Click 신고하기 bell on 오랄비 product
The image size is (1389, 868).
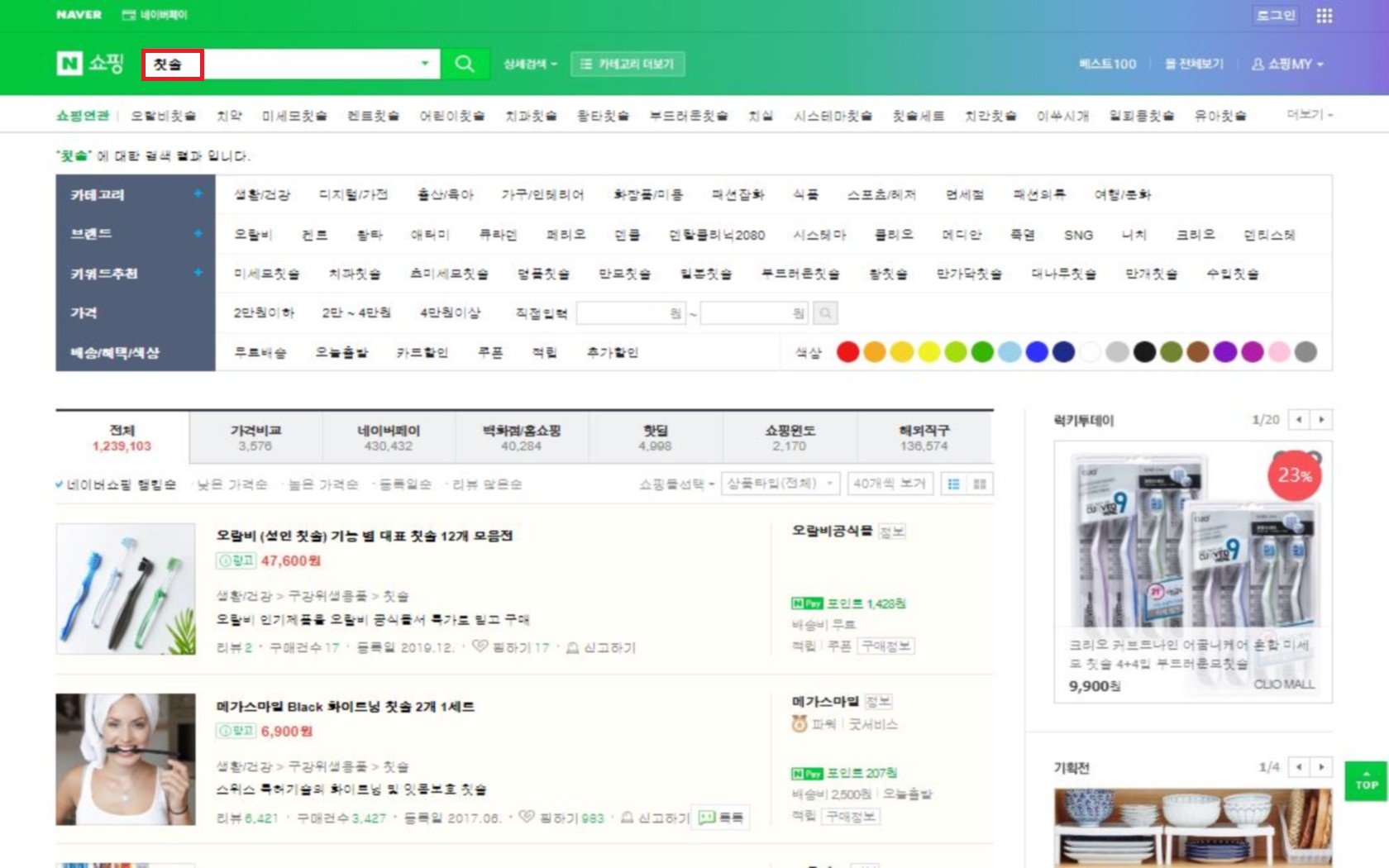click(572, 647)
